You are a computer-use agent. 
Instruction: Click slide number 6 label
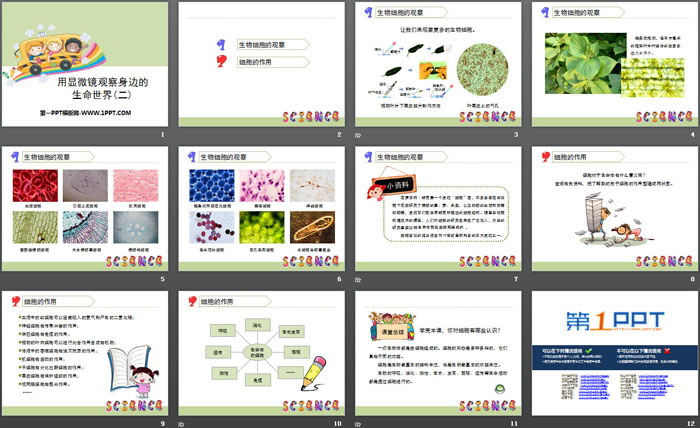[339, 279]
